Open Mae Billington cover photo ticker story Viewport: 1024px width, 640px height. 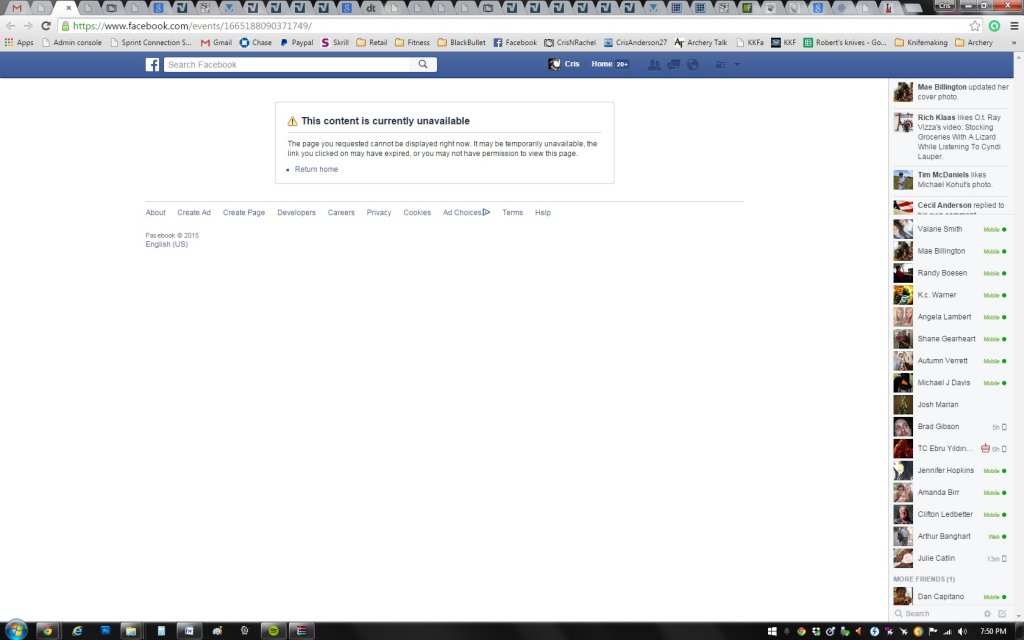951,91
